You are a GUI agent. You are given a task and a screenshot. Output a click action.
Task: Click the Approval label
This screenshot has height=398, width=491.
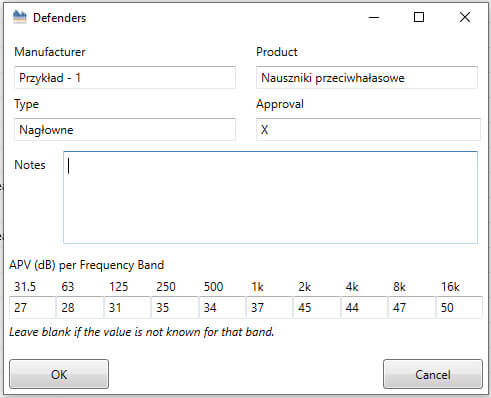(x=280, y=104)
